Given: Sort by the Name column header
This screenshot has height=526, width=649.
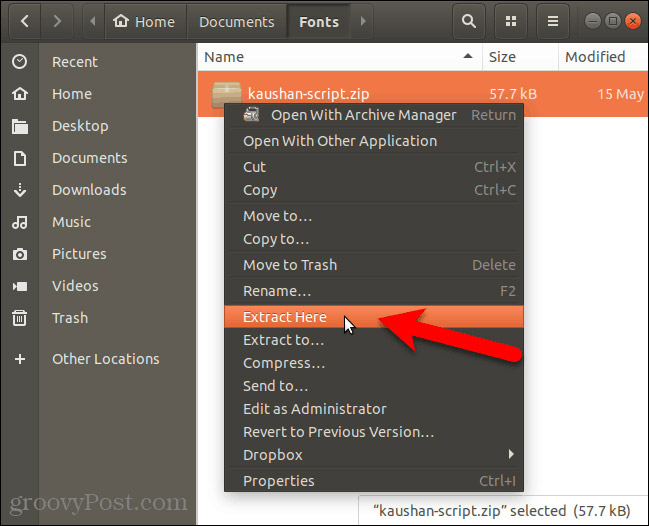Looking at the screenshot, I should click(339, 57).
